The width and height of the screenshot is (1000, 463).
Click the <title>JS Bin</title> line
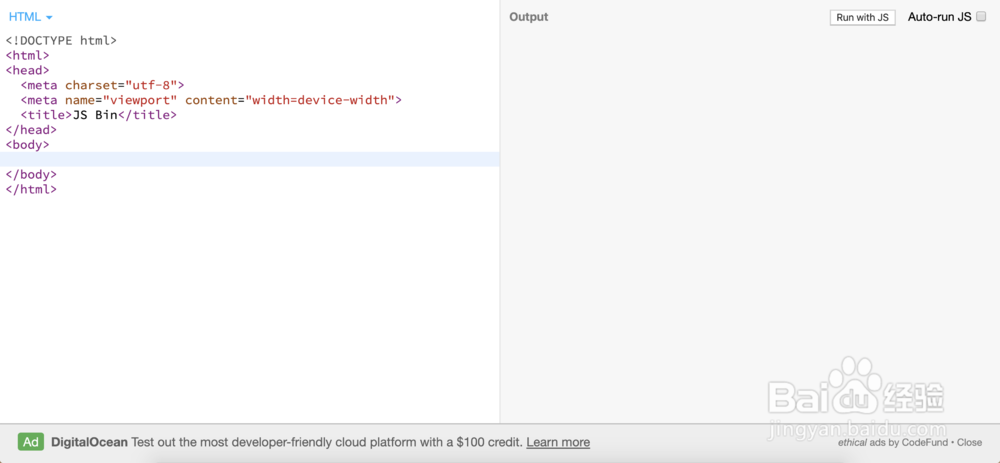click(98, 115)
